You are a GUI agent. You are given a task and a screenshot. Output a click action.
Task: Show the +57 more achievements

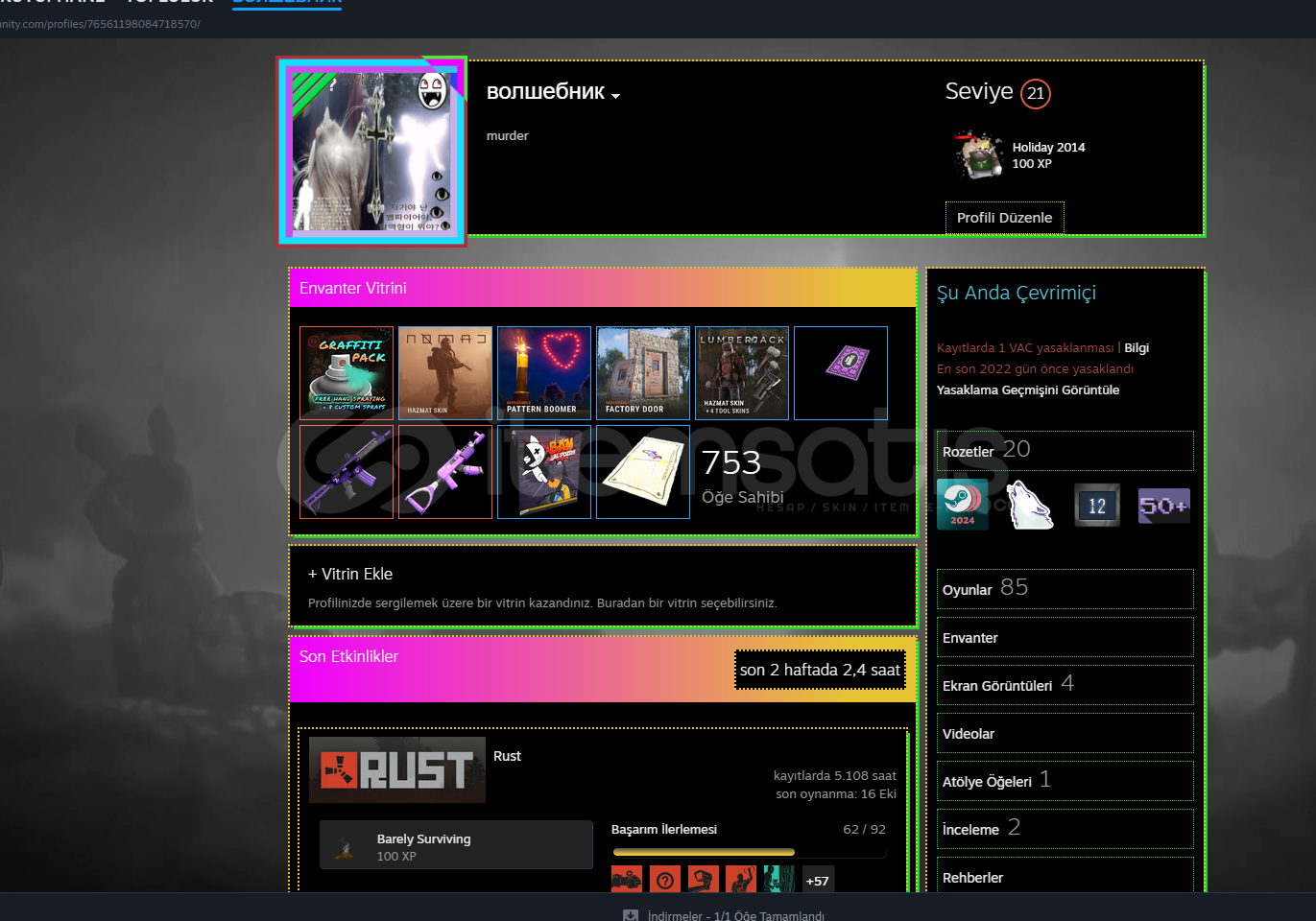817,881
